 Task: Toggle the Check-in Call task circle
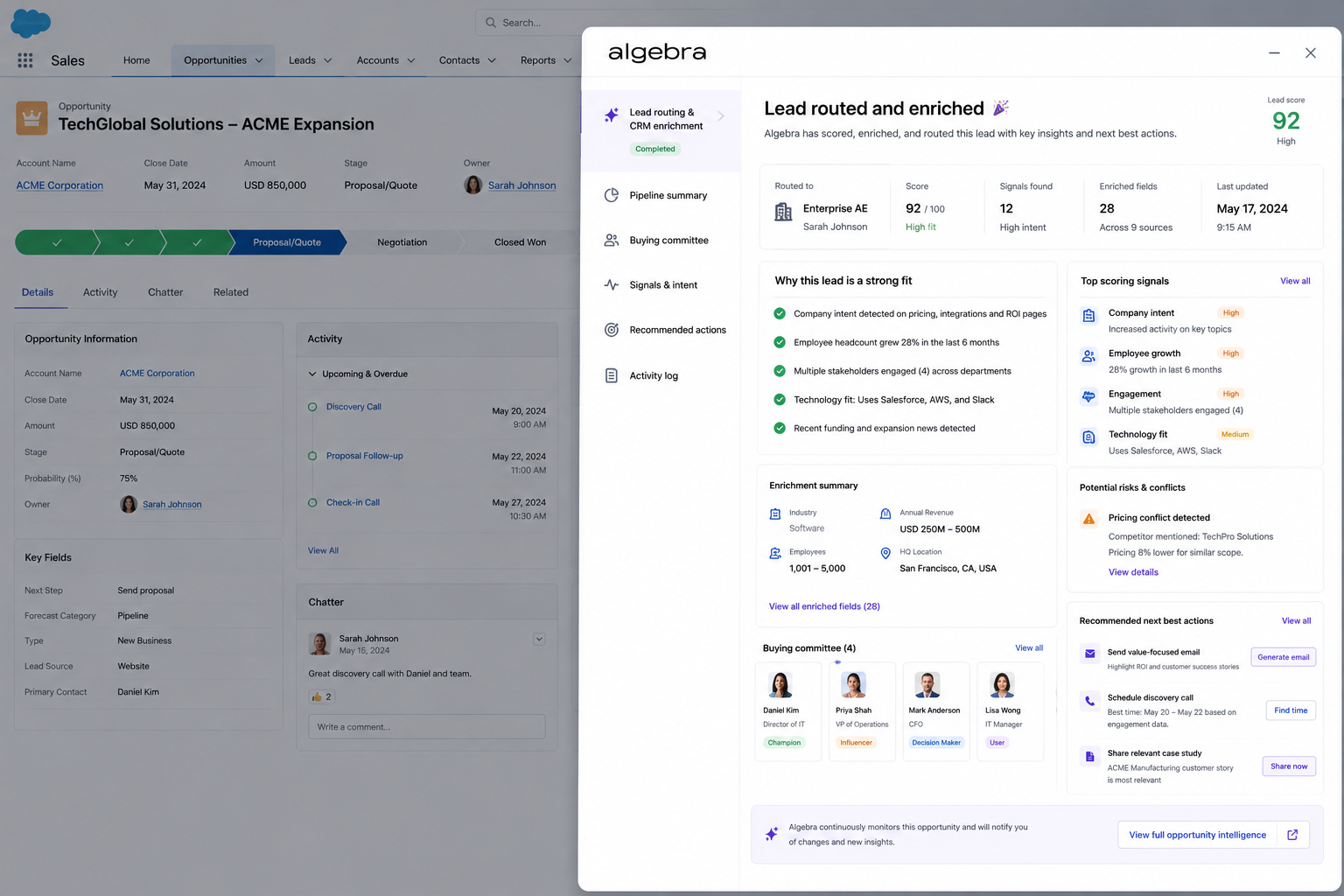312,502
